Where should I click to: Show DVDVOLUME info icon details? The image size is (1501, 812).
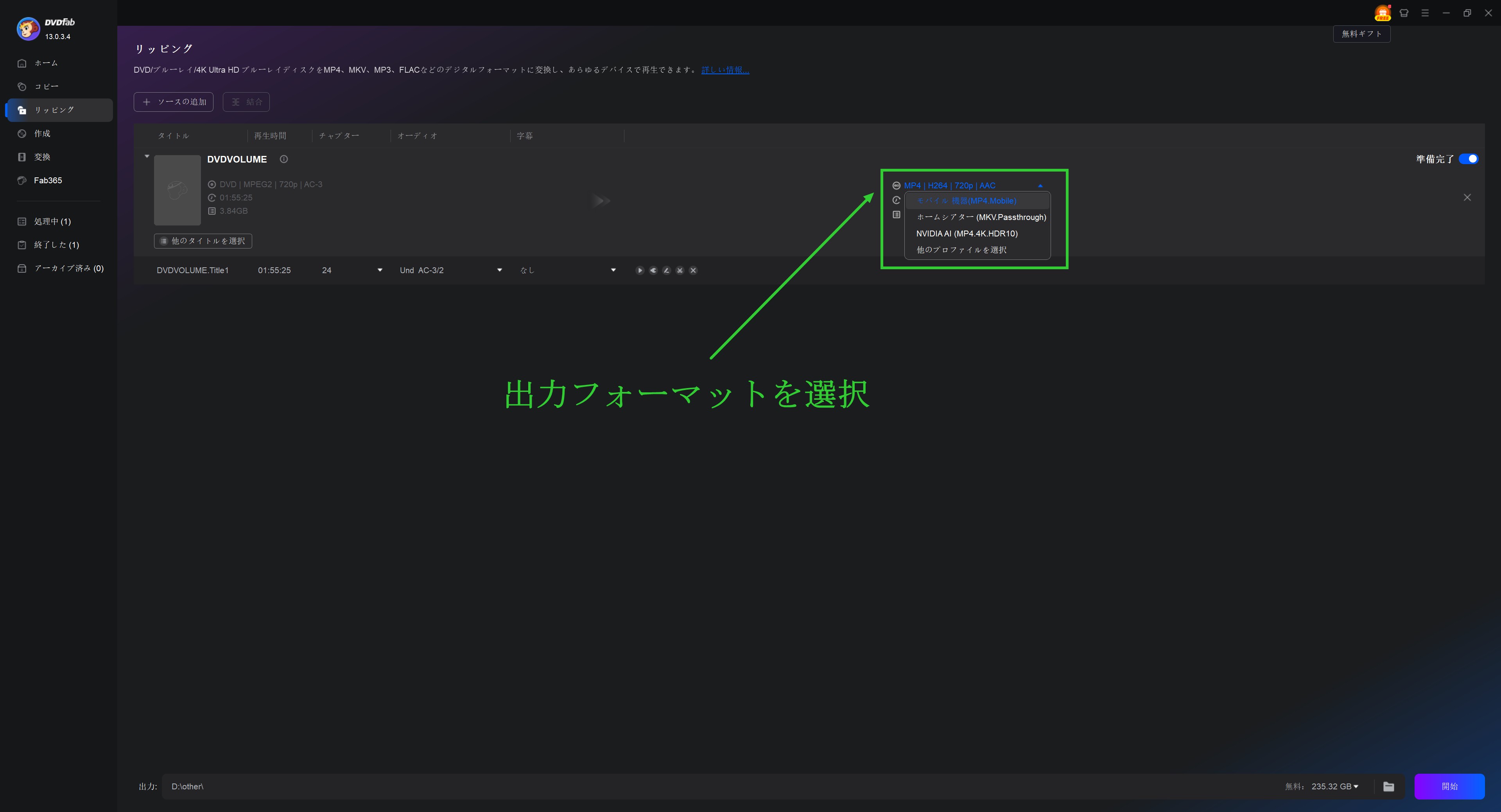284,159
